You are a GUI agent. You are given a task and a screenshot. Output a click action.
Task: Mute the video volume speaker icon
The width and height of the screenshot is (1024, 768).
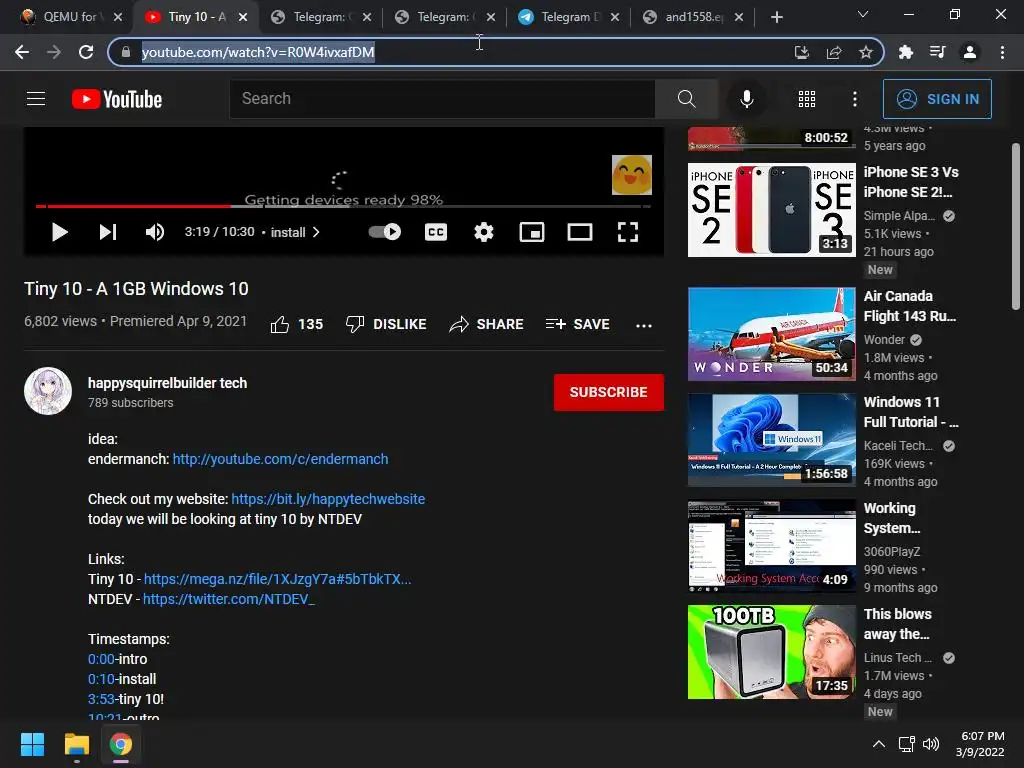pos(155,232)
